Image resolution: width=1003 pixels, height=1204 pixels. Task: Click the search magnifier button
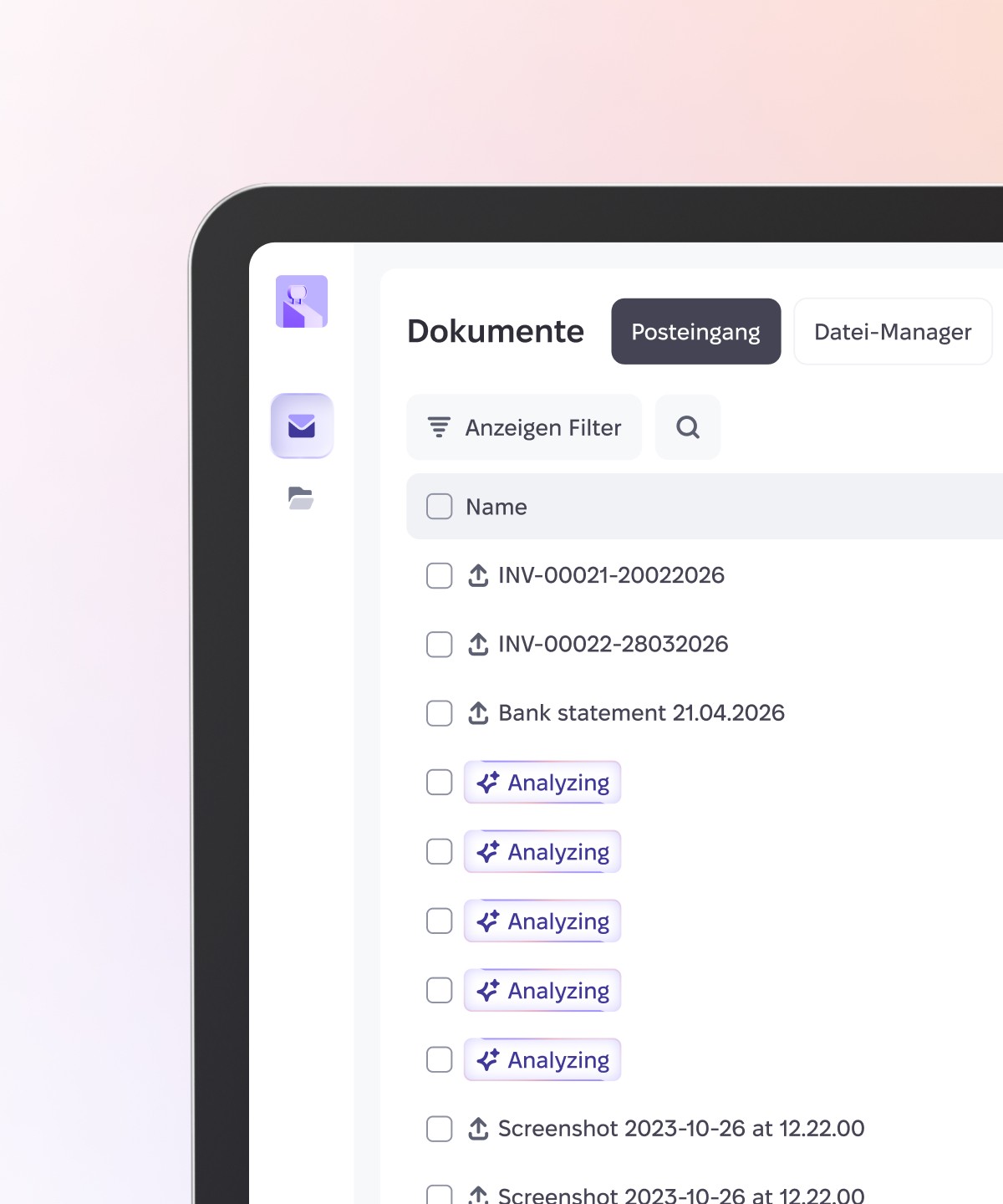(688, 427)
